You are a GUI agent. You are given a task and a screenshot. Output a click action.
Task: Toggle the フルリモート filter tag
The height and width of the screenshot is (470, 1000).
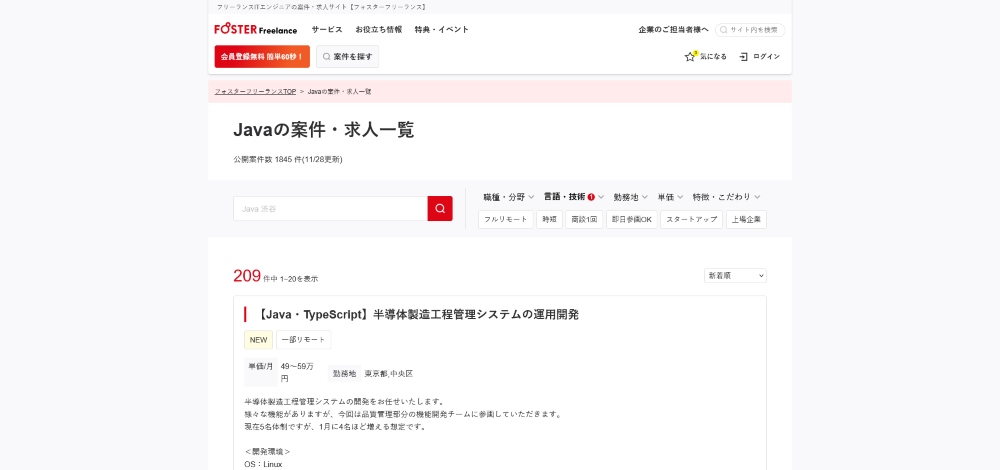[506, 219]
